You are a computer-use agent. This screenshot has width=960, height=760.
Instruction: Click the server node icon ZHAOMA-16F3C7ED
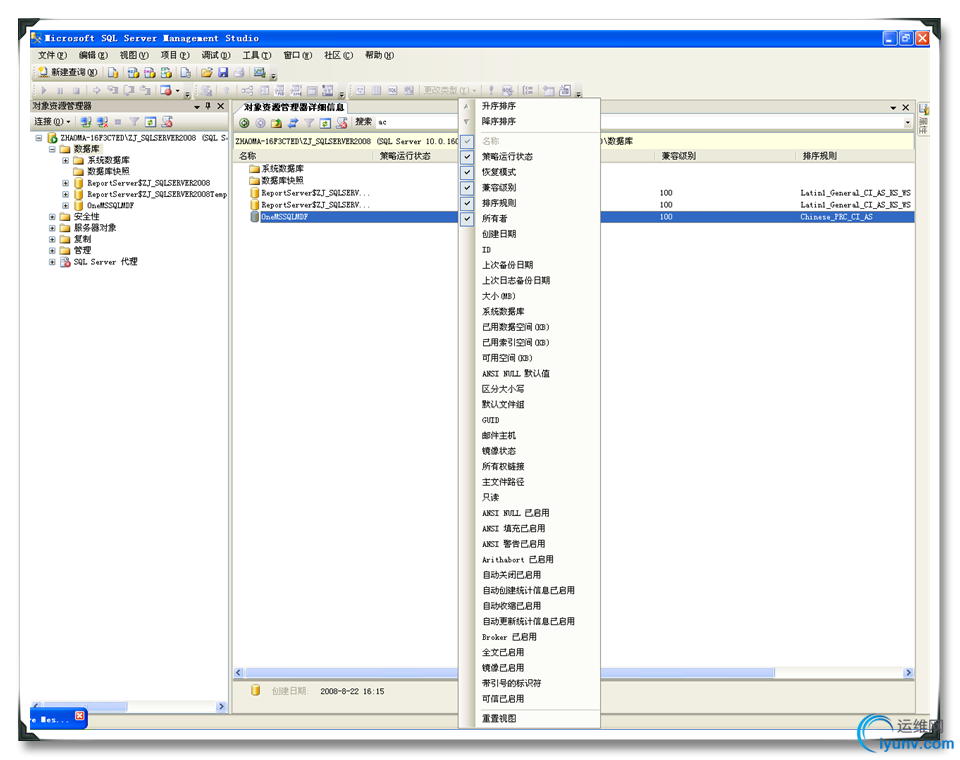[52, 138]
